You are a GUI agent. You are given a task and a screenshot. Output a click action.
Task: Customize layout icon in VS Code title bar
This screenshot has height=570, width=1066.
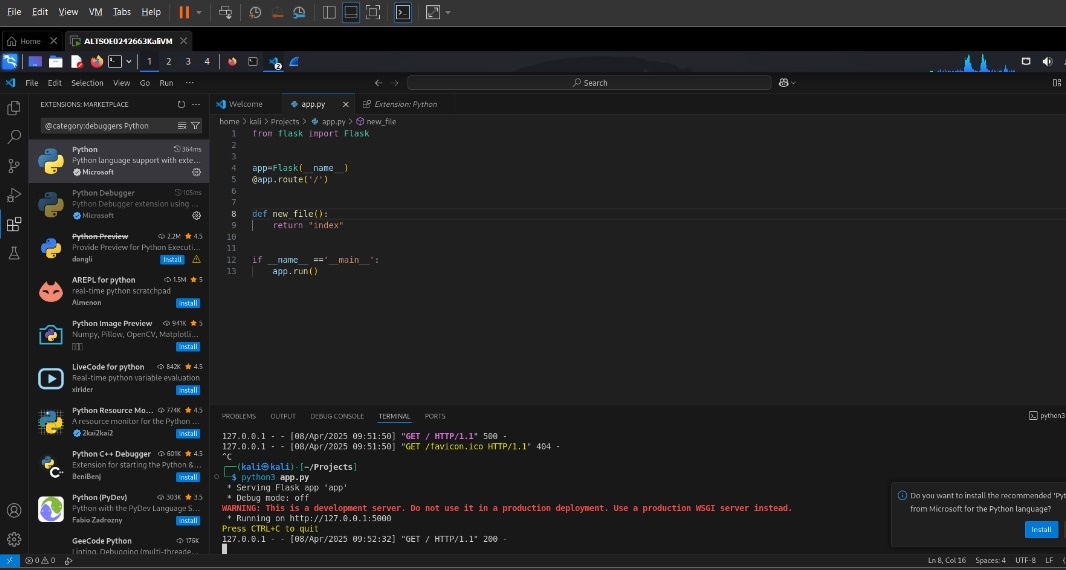(1056, 83)
